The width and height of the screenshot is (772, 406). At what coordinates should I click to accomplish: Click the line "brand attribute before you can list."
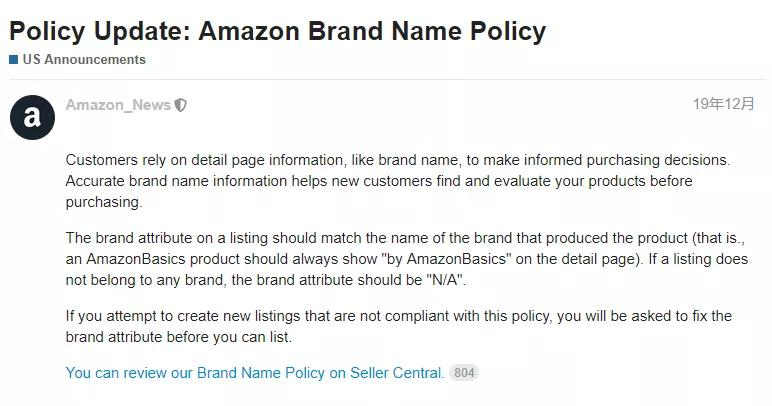[179, 337]
